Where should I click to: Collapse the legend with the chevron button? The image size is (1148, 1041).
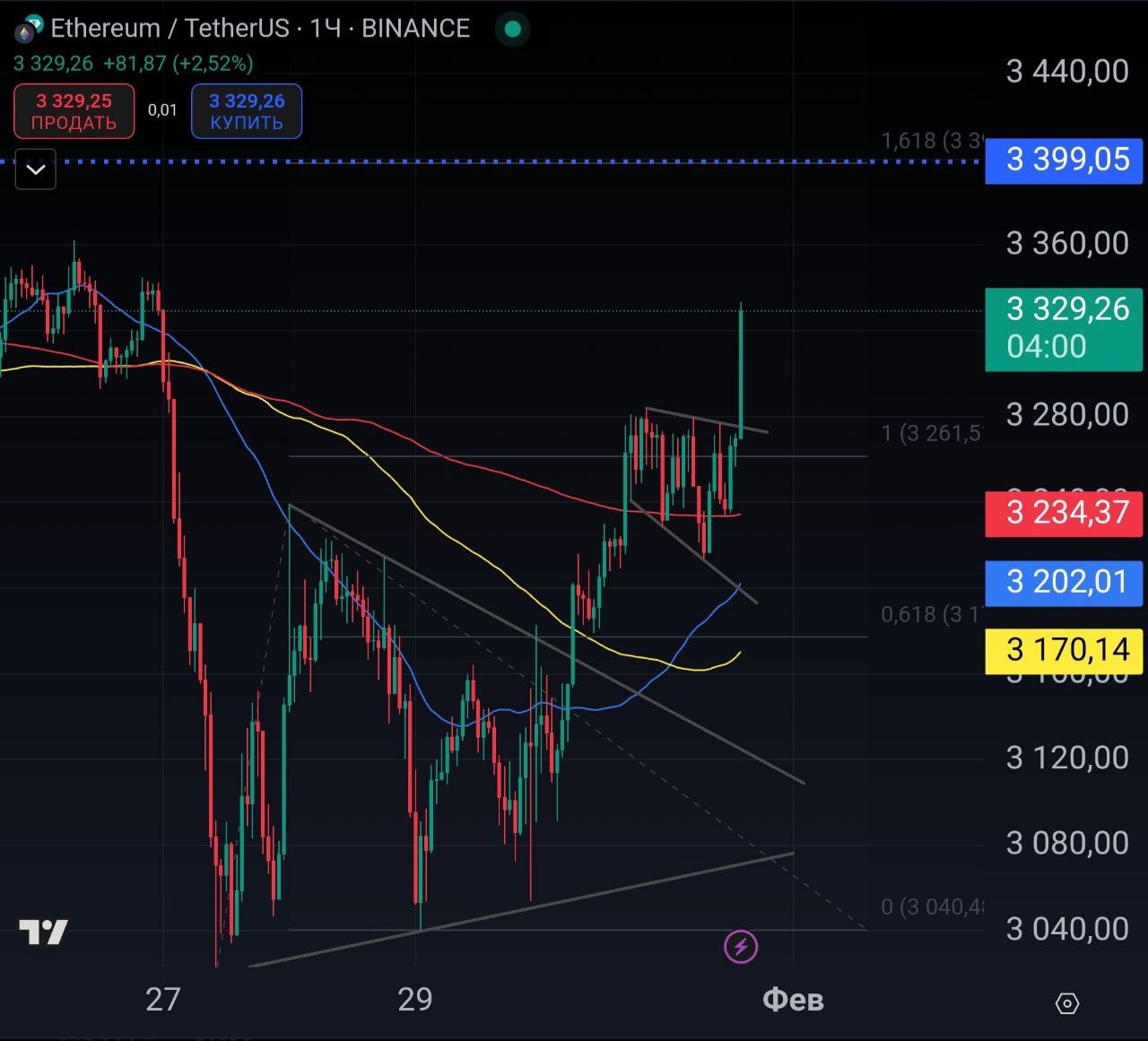pos(36,169)
